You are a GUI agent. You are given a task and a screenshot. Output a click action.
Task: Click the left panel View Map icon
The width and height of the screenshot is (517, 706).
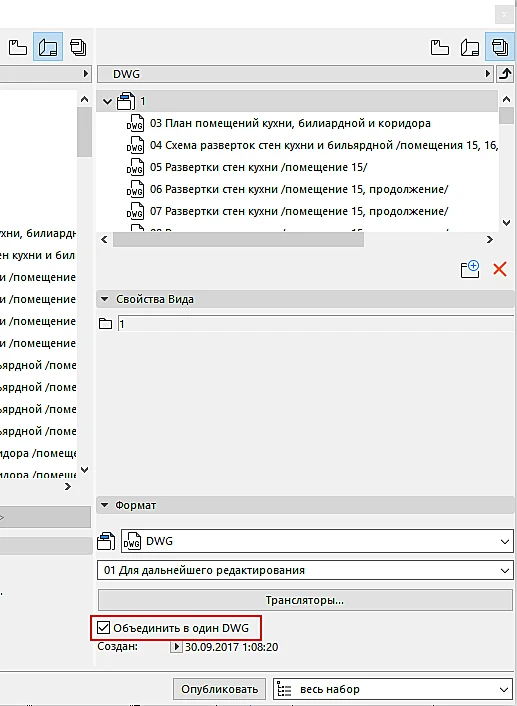18,47
